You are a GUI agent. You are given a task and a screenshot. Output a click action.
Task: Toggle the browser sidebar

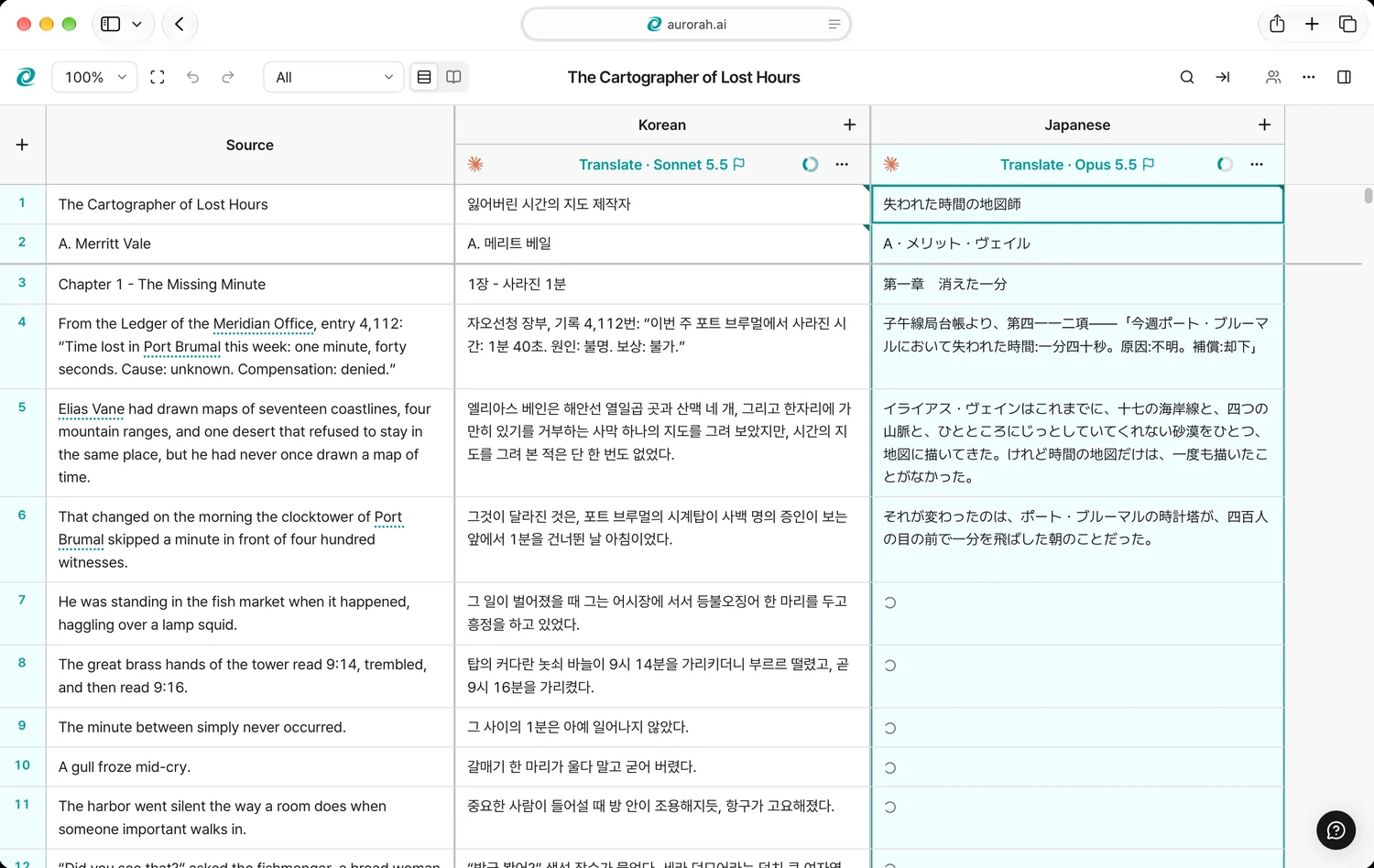pos(111,25)
